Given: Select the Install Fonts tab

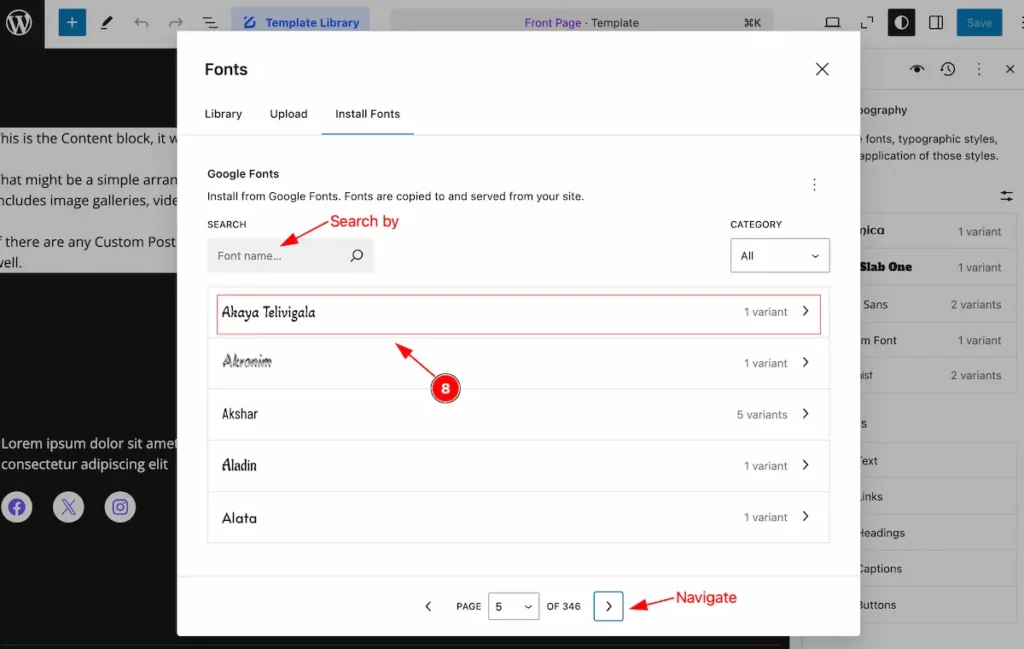Looking at the screenshot, I should tap(368, 114).
